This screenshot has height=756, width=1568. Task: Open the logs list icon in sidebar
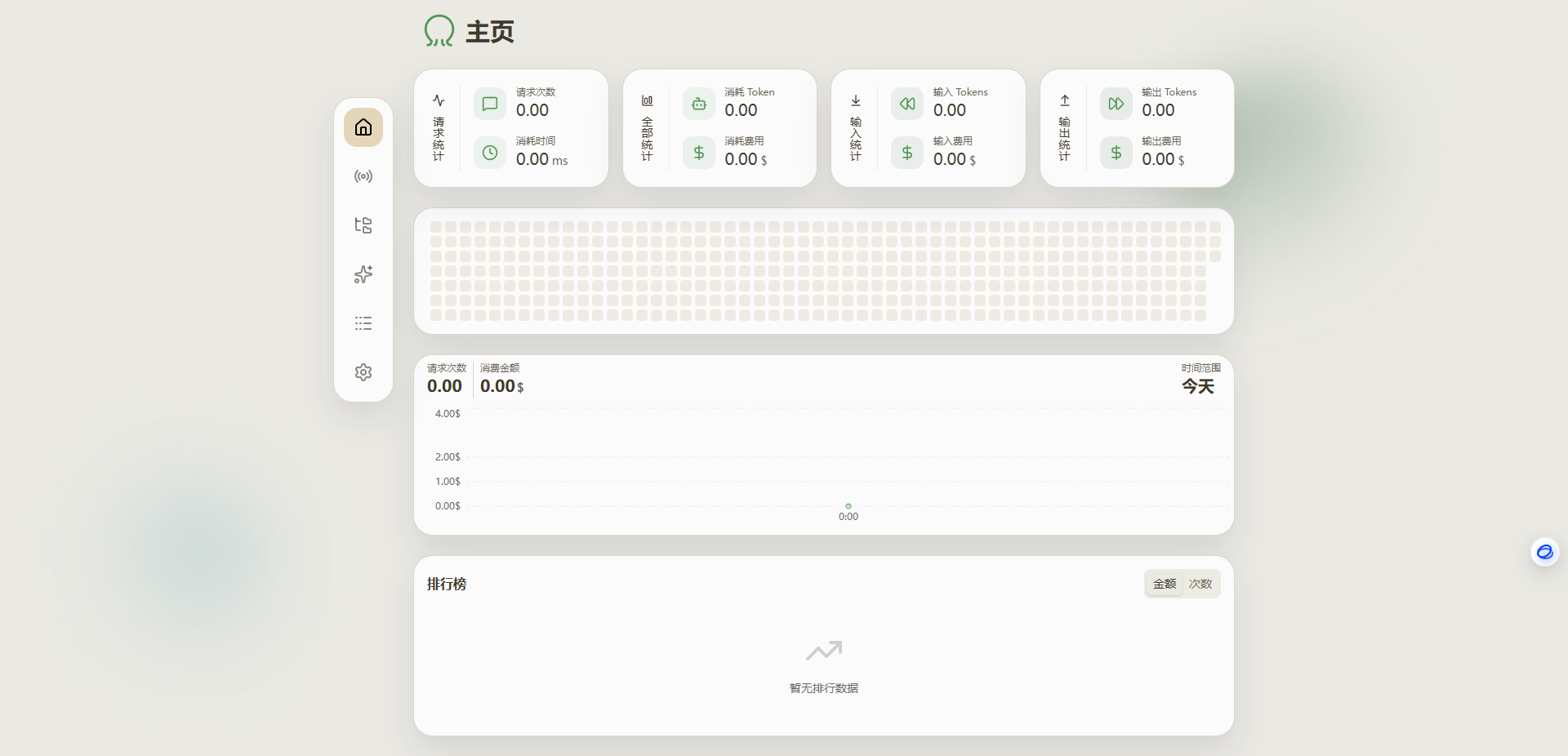pos(363,323)
